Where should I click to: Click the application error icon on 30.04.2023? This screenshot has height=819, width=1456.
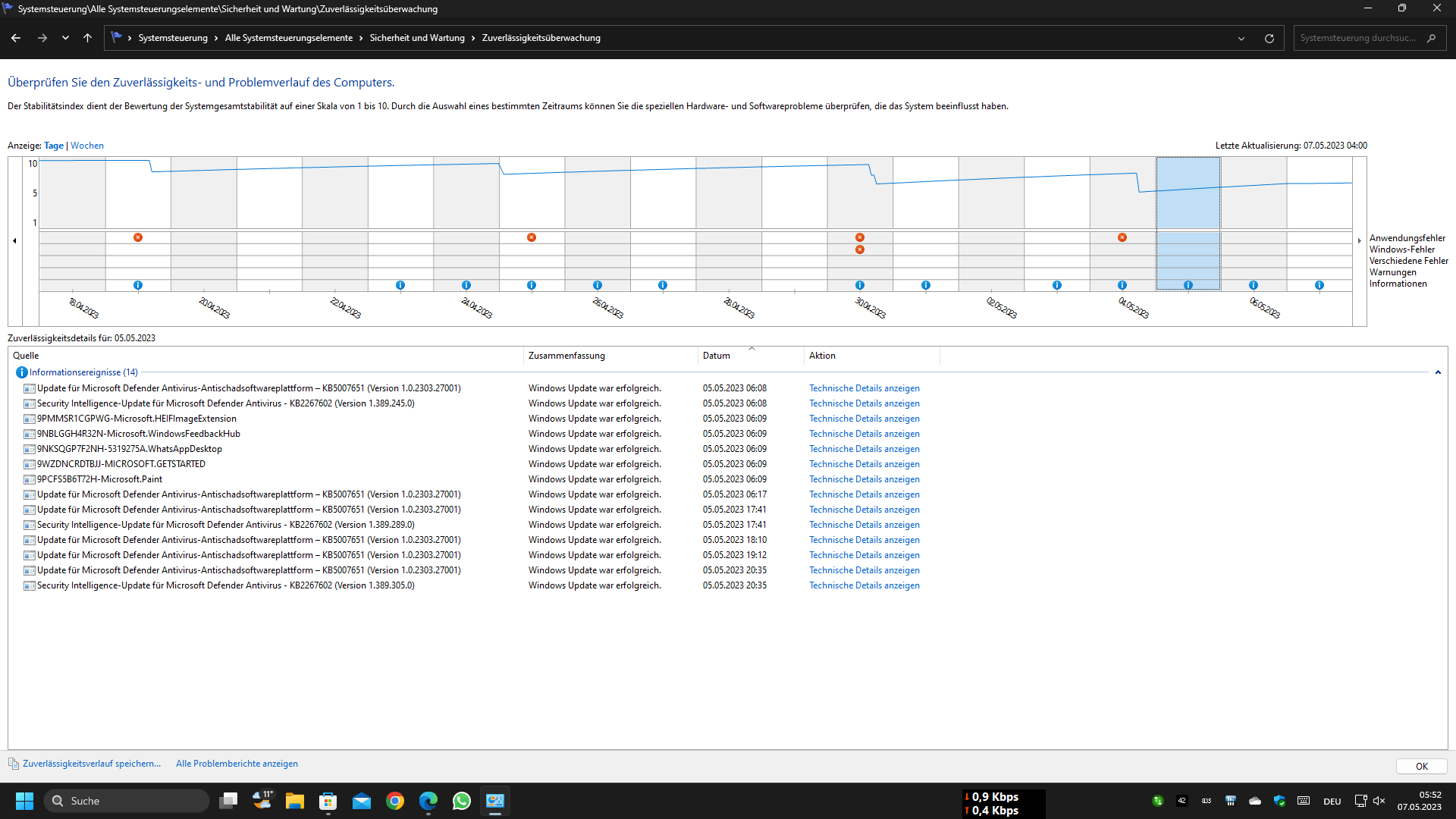point(860,237)
